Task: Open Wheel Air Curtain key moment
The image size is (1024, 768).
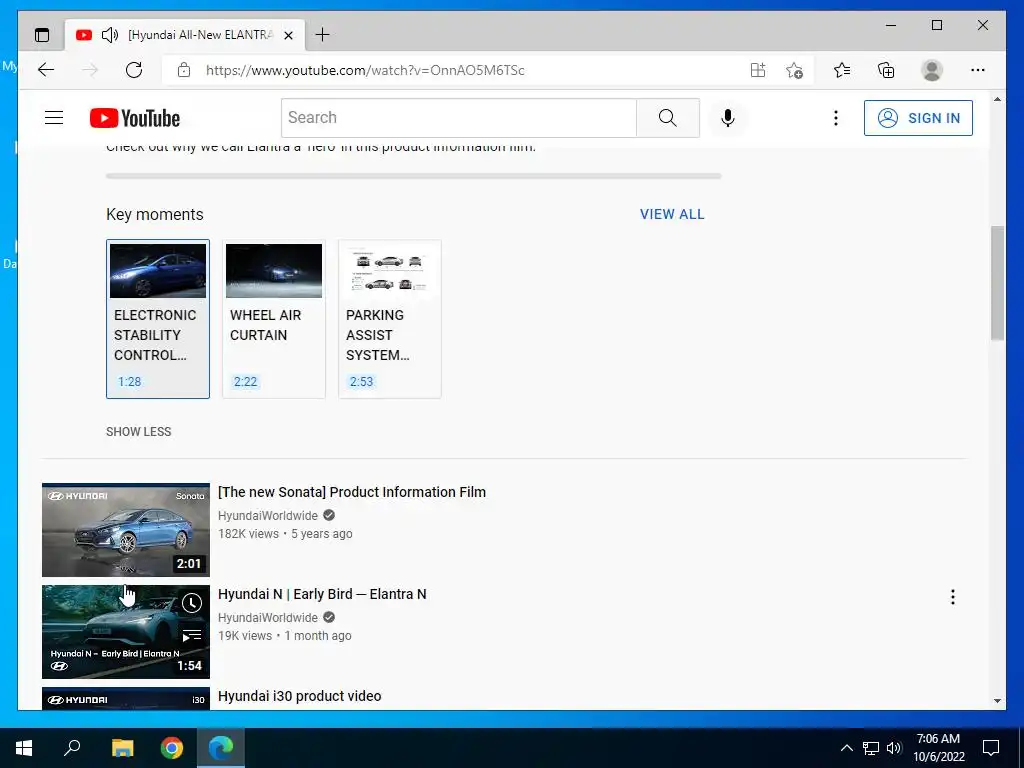Action: pyautogui.click(x=274, y=319)
